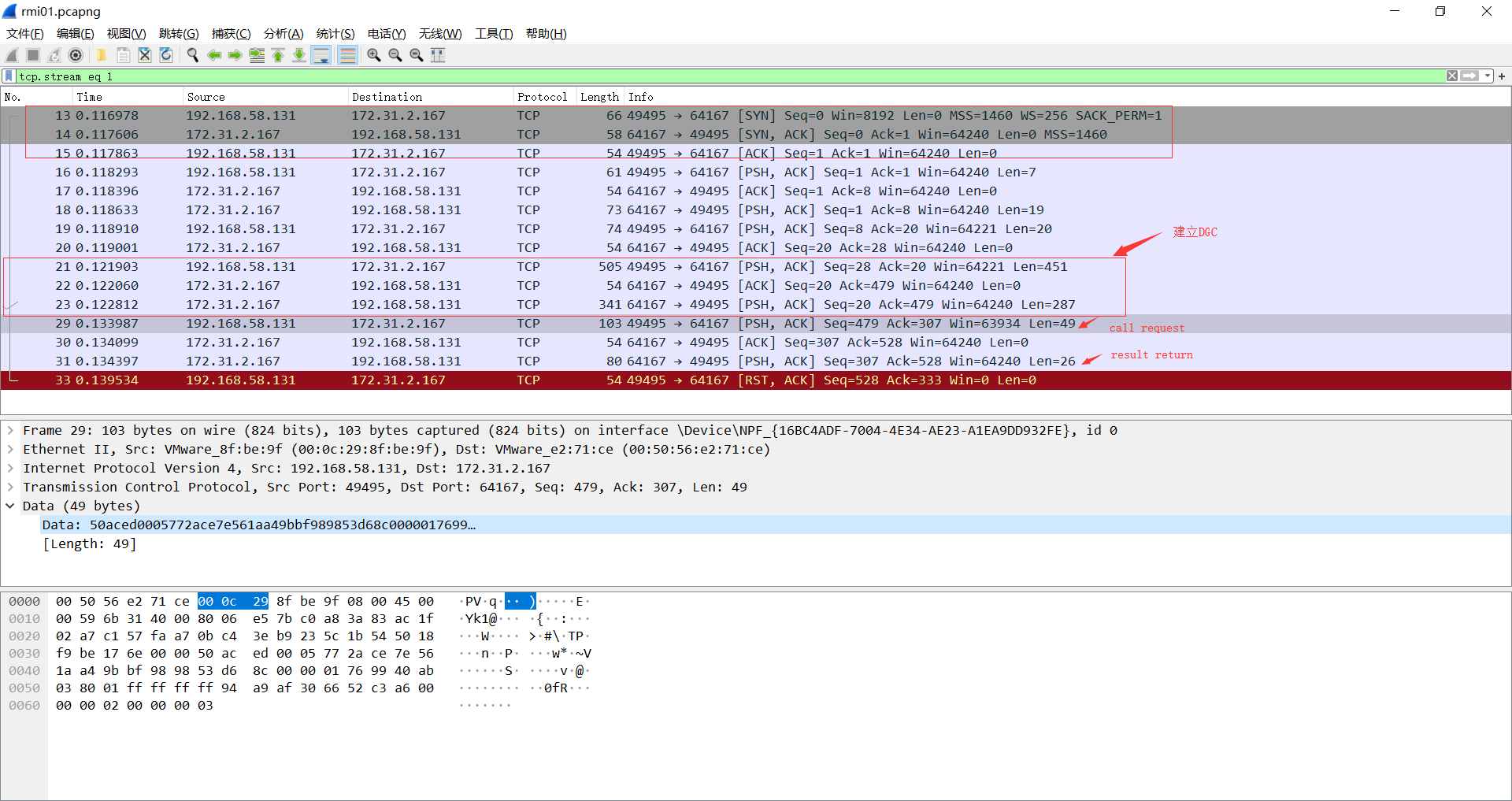Viewport: 1512px width, 801px height.
Task: Click hex dump offset row 0040
Action: [24, 671]
